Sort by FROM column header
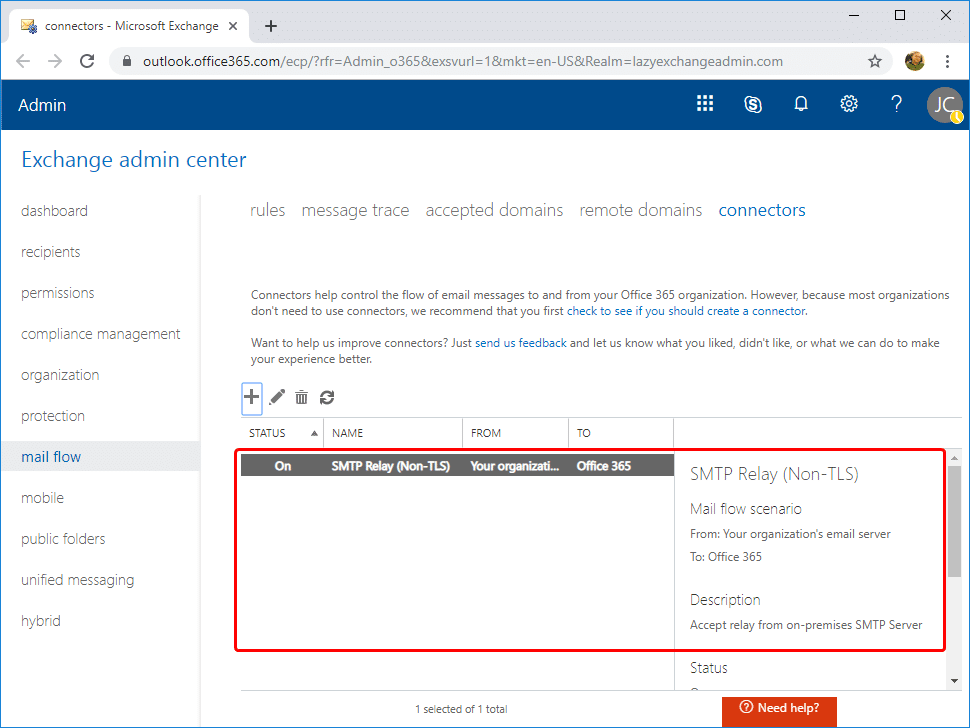The image size is (970, 728). [x=515, y=433]
